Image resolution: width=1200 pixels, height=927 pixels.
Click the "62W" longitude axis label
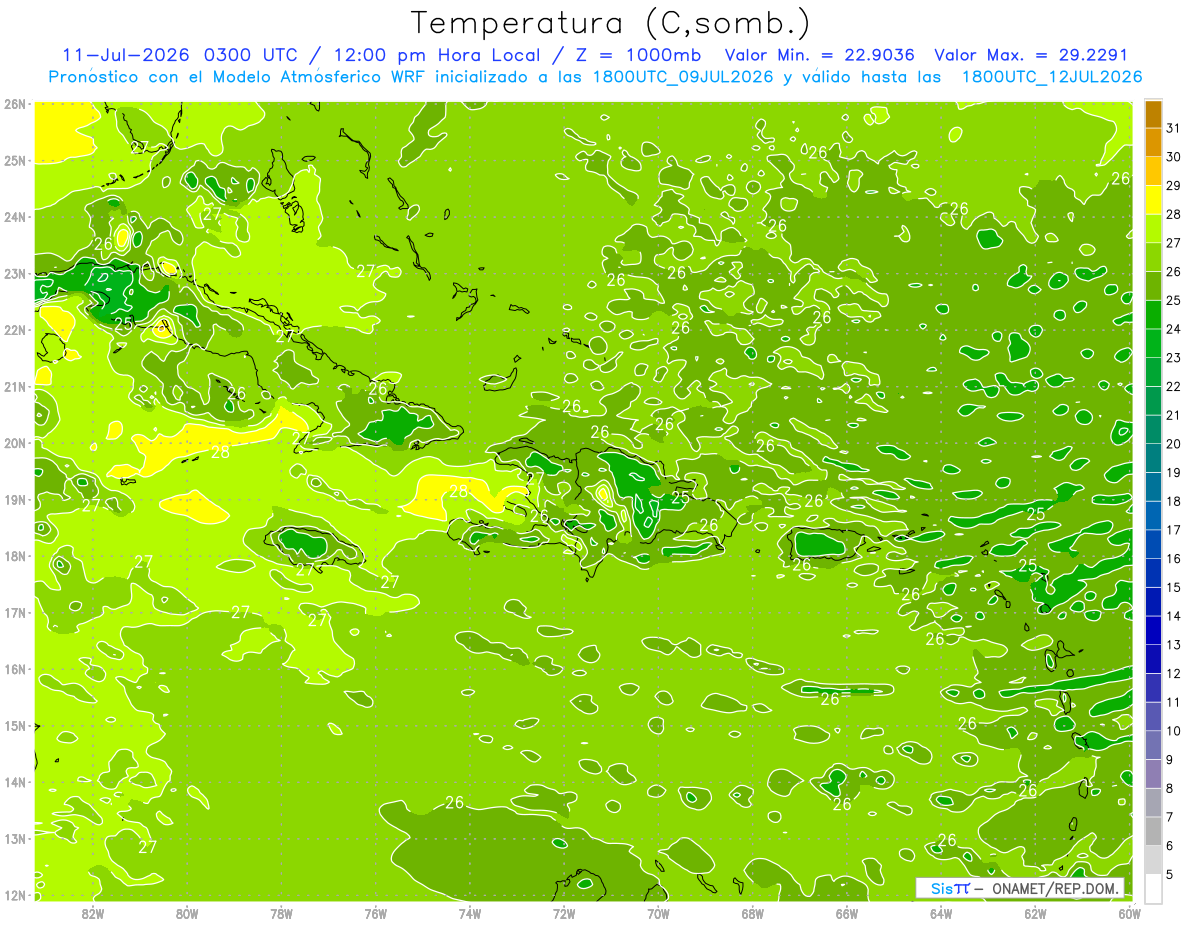click(1035, 913)
